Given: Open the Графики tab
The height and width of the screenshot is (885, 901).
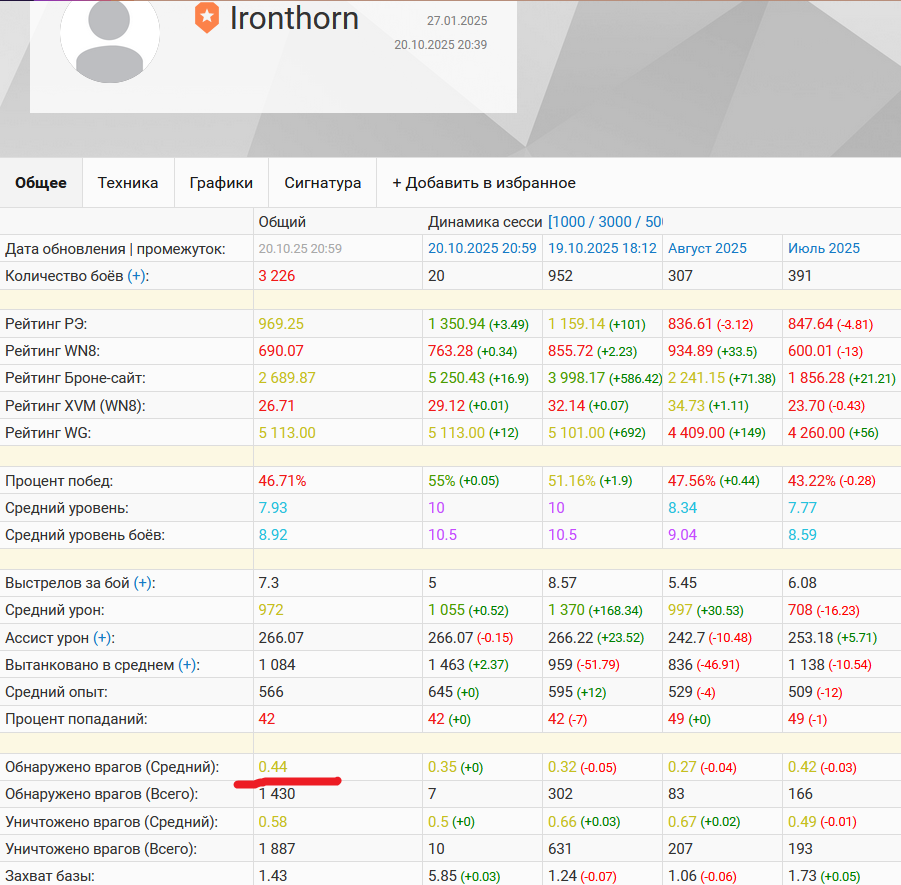Looking at the screenshot, I should pyautogui.click(x=221, y=183).
